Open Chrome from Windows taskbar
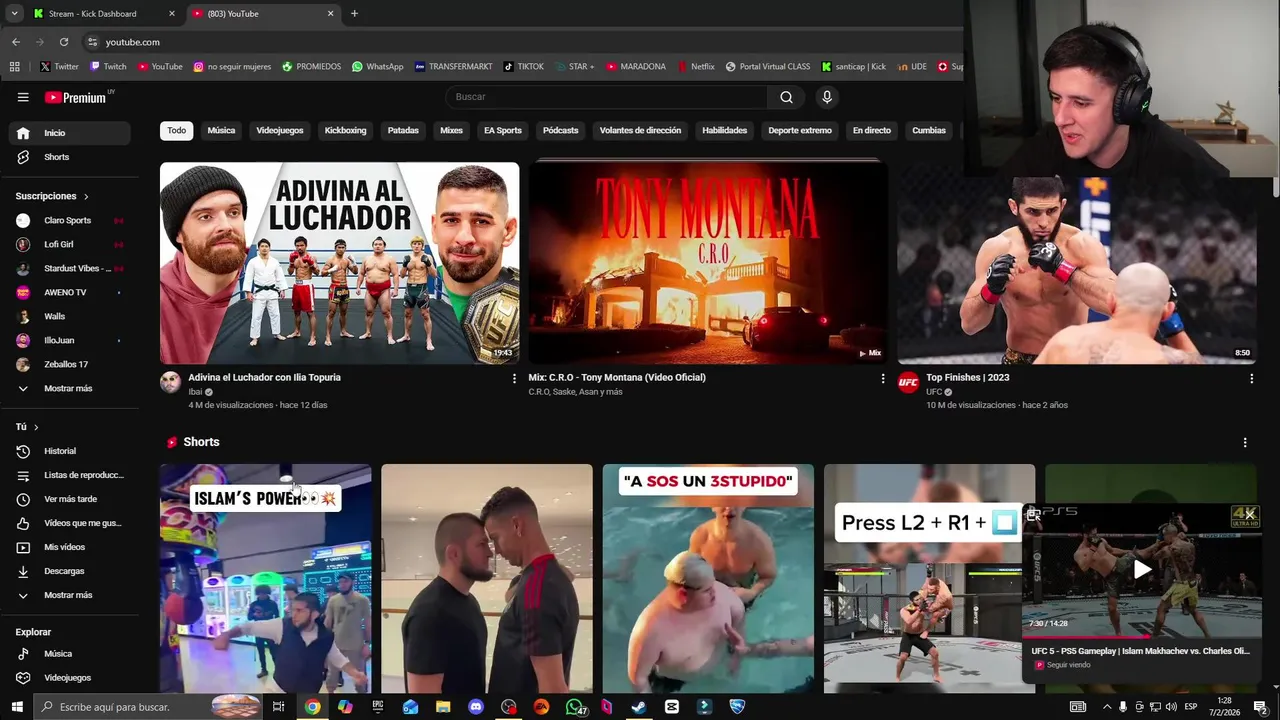The image size is (1280, 720). [312, 707]
